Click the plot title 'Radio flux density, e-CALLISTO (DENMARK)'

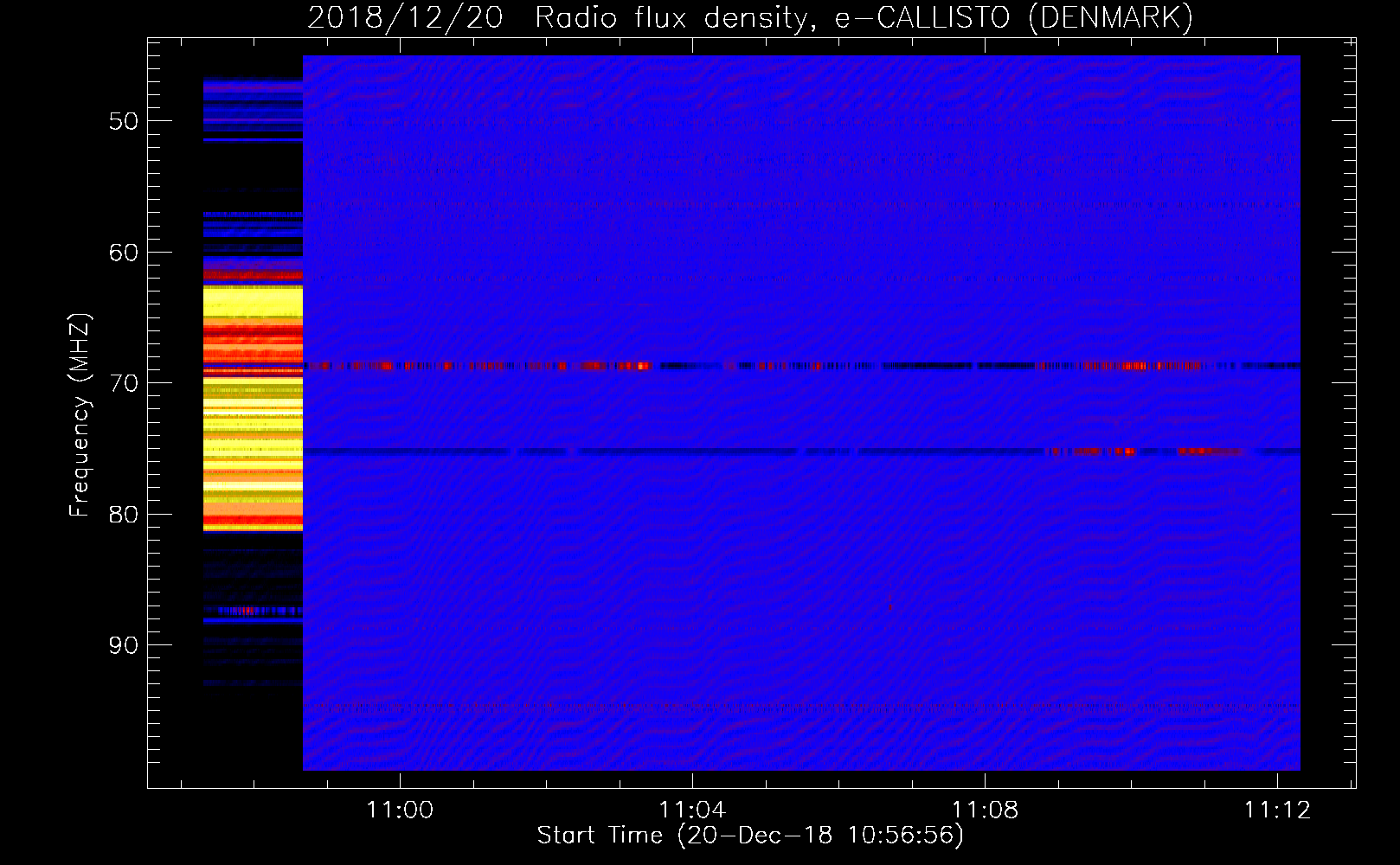(x=864, y=18)
